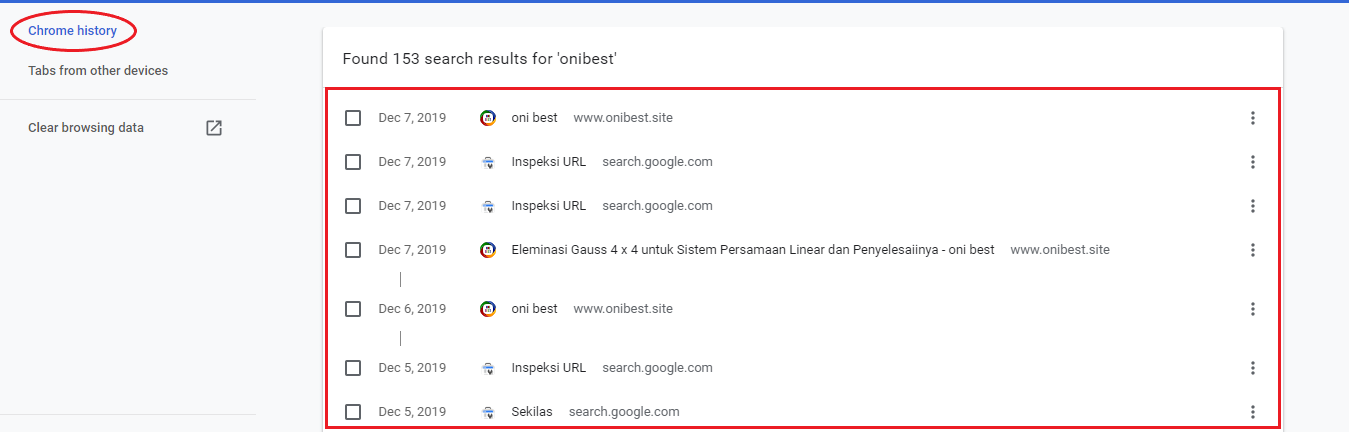Open the three-dot actions icon for Sekilas
Screen dimensions: 1349x432
point(1252,412)
